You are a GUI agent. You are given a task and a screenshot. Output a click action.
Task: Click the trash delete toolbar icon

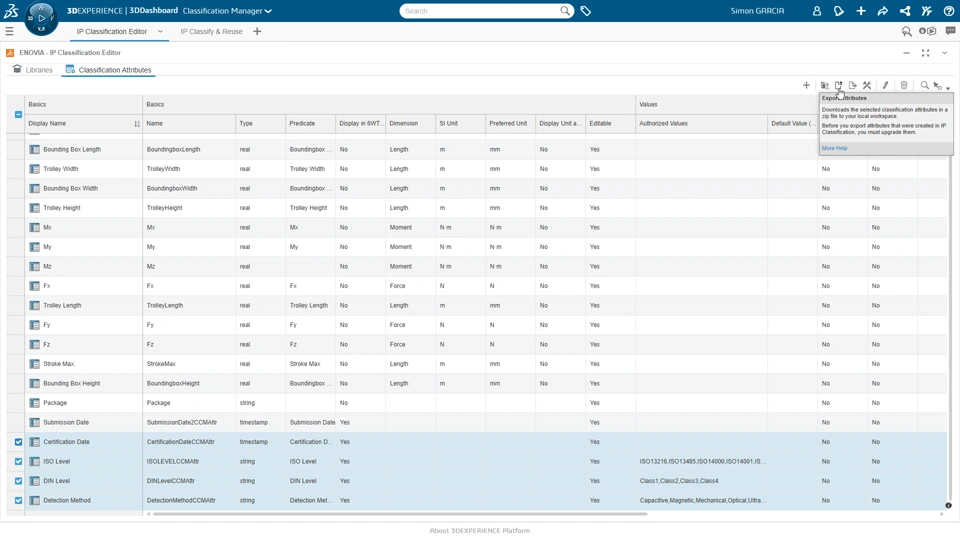904,85
